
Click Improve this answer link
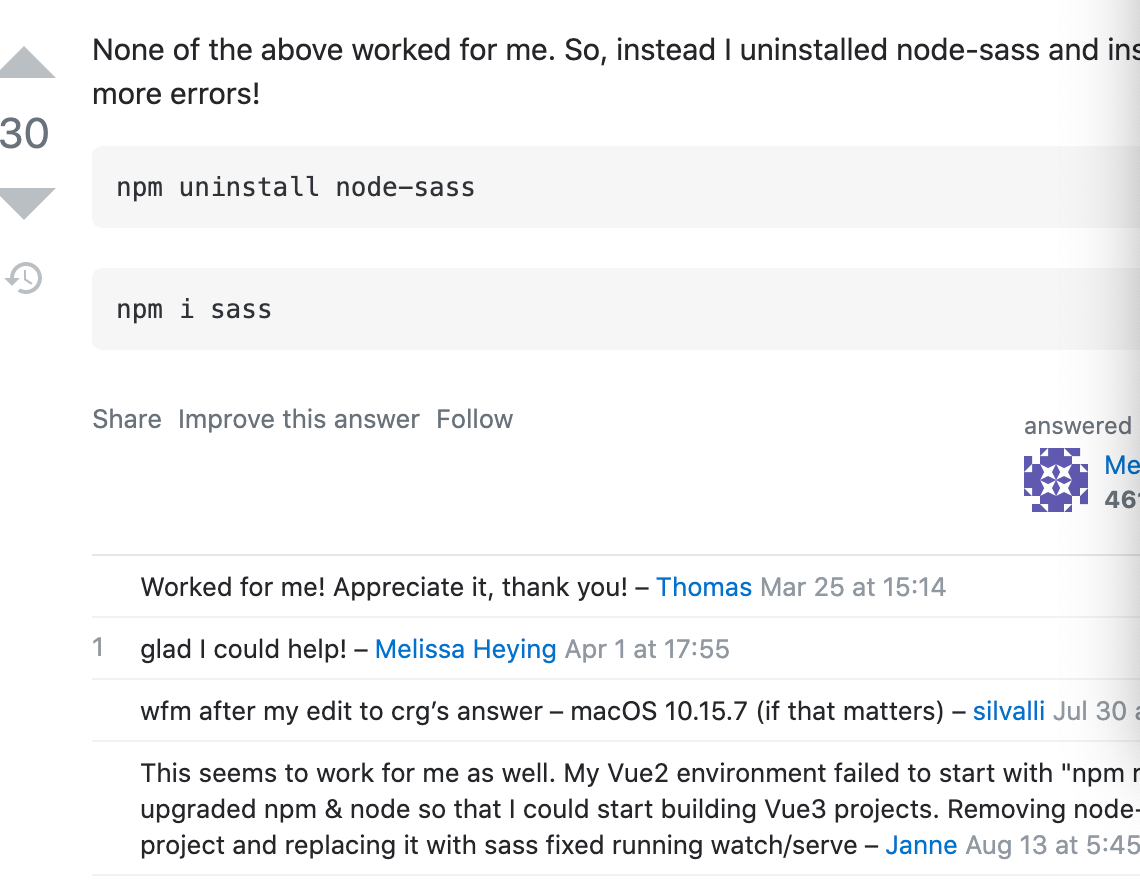pyautogui.click(x=298, y=419)
